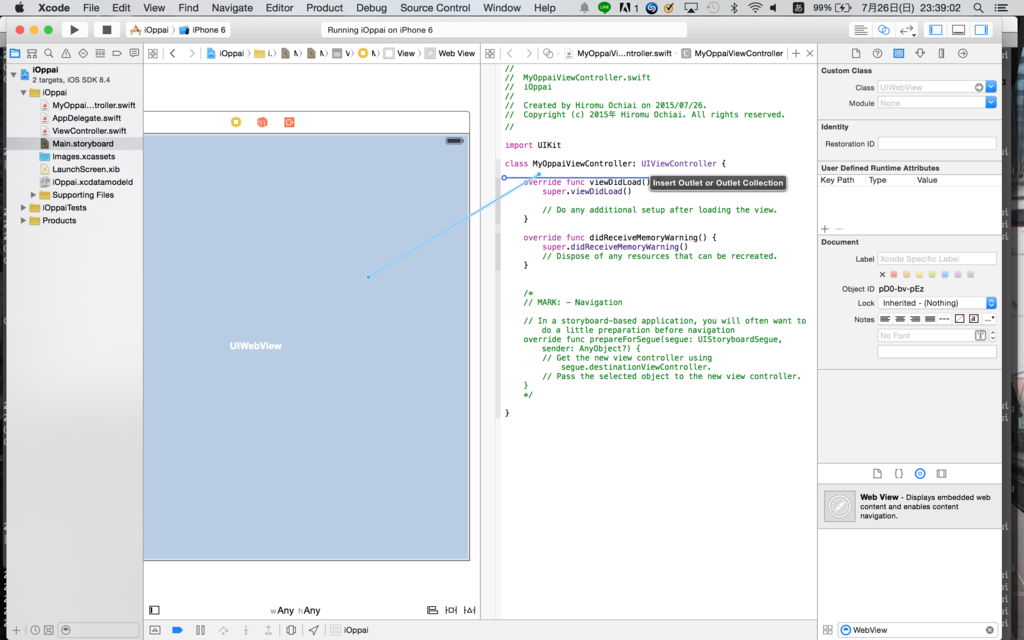Stop the running app with Stop button

(106, 30)
